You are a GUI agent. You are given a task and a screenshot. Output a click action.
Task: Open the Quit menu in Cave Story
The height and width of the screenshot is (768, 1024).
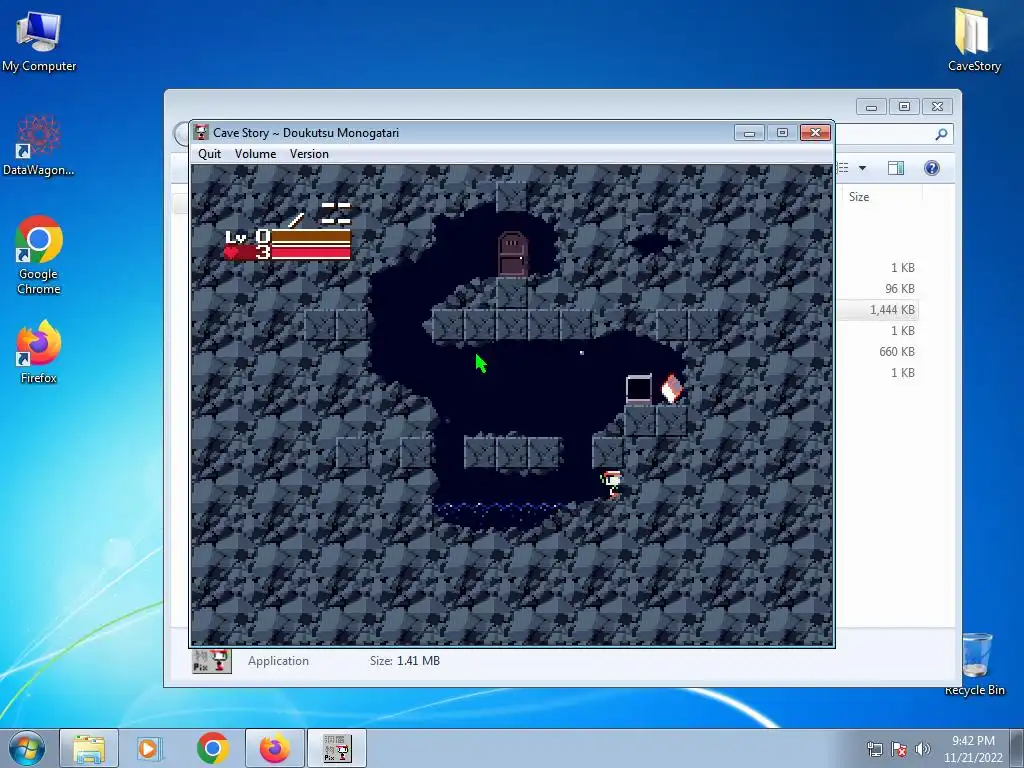[210, 153]
